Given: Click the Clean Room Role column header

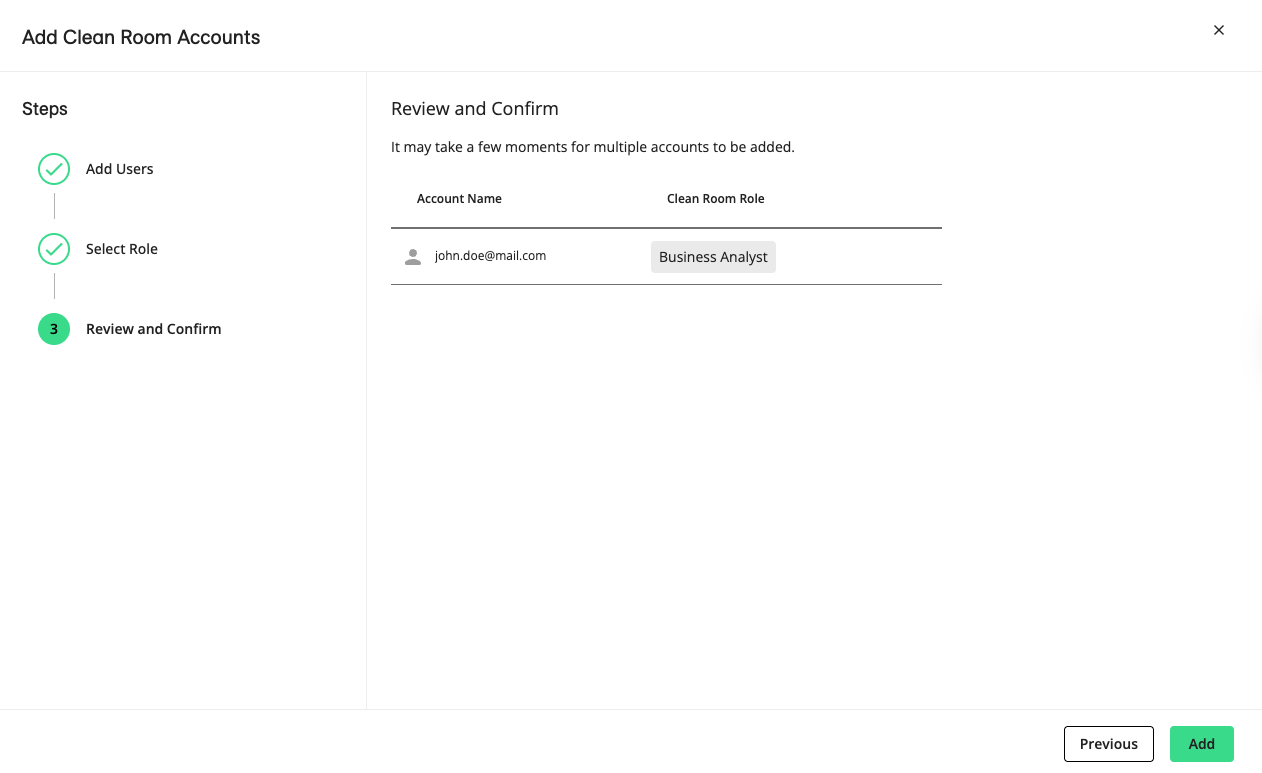Looking at the screenshot, I should [715, 199].
